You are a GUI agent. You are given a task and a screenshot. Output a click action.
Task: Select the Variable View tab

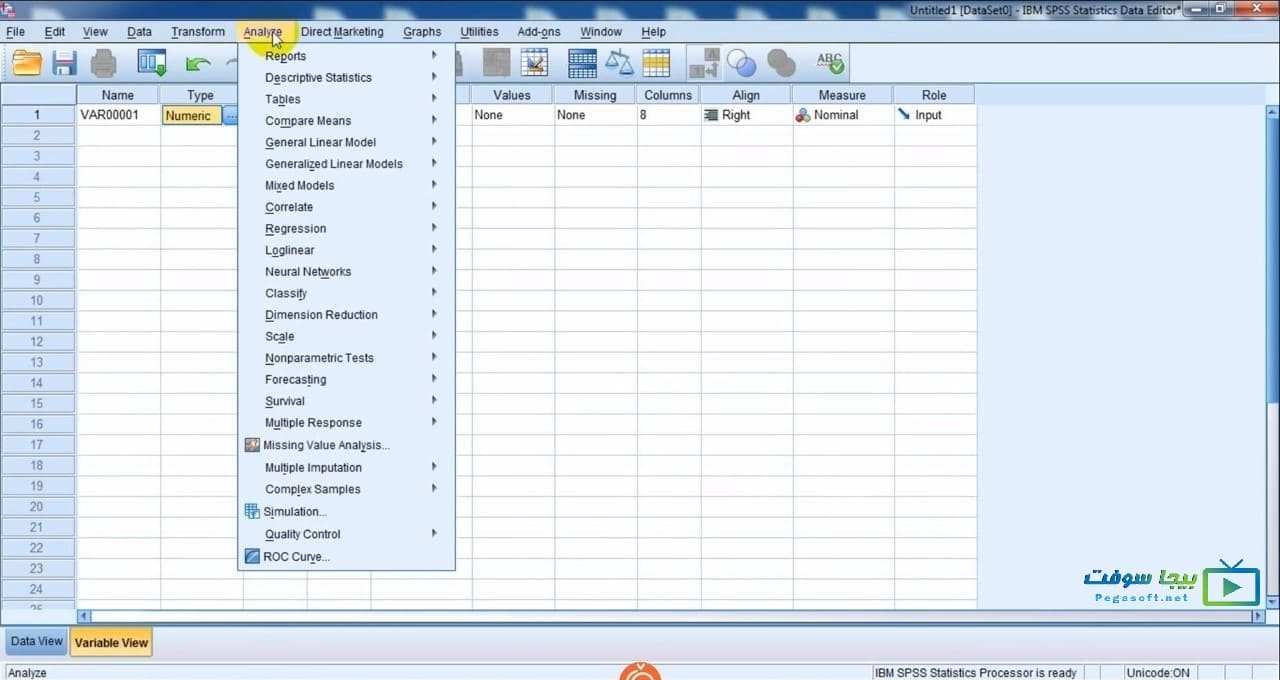pos(111,643)
